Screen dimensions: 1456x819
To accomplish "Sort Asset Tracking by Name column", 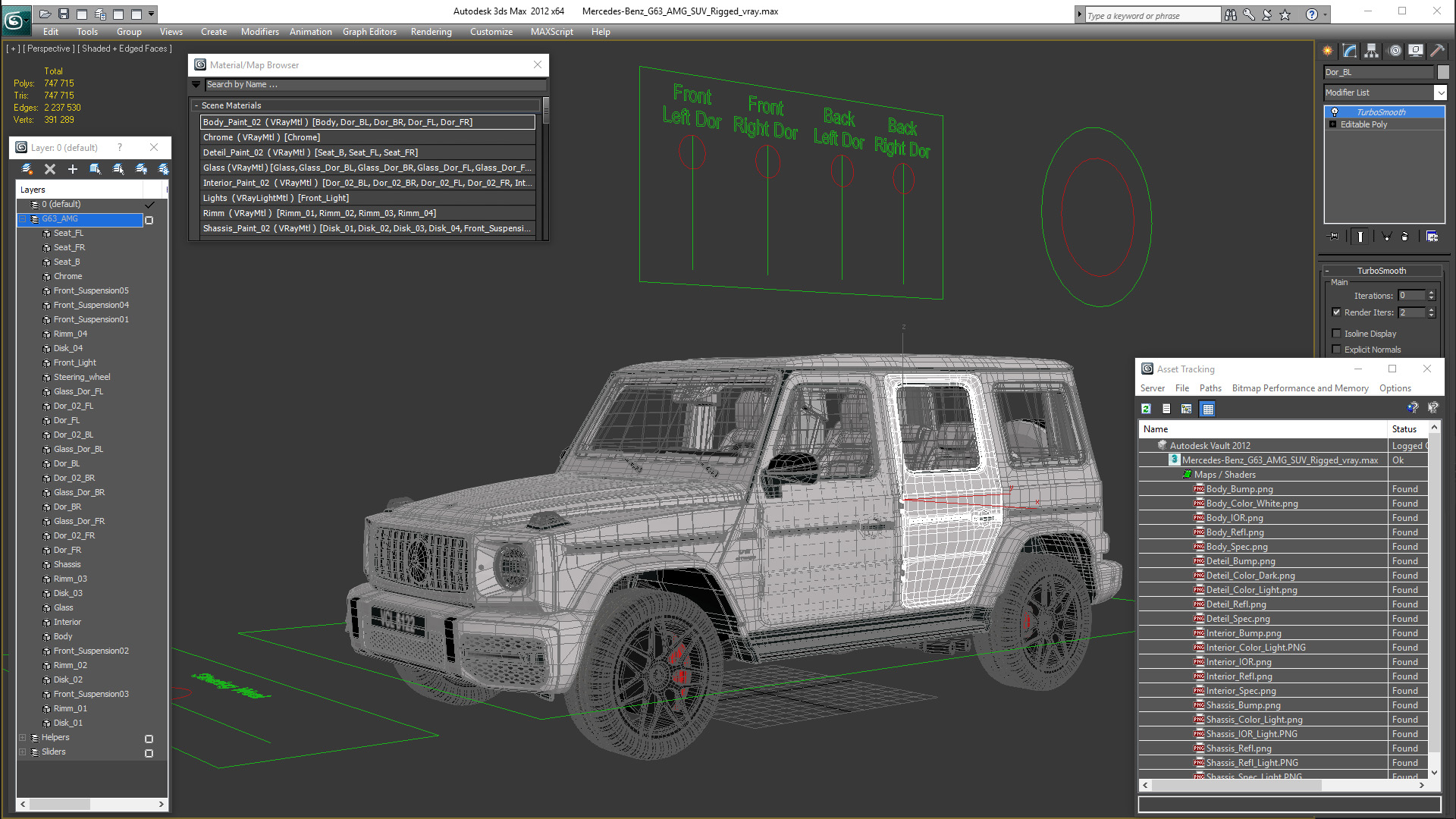I will (x=1263, y=429).
